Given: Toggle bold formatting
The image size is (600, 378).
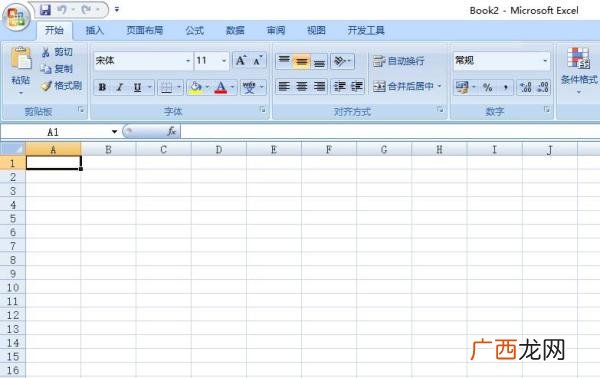Looking at the screenshot, I should coord(102,88).
